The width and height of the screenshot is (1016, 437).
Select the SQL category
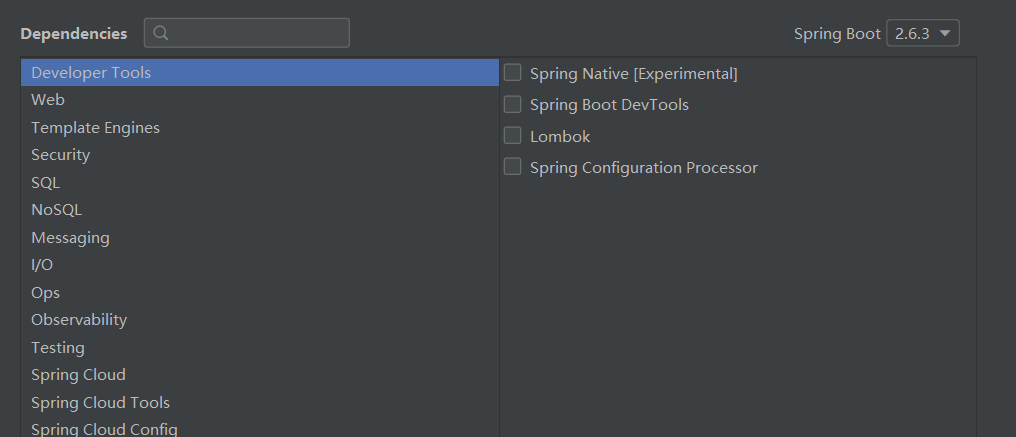coord(260,183)
